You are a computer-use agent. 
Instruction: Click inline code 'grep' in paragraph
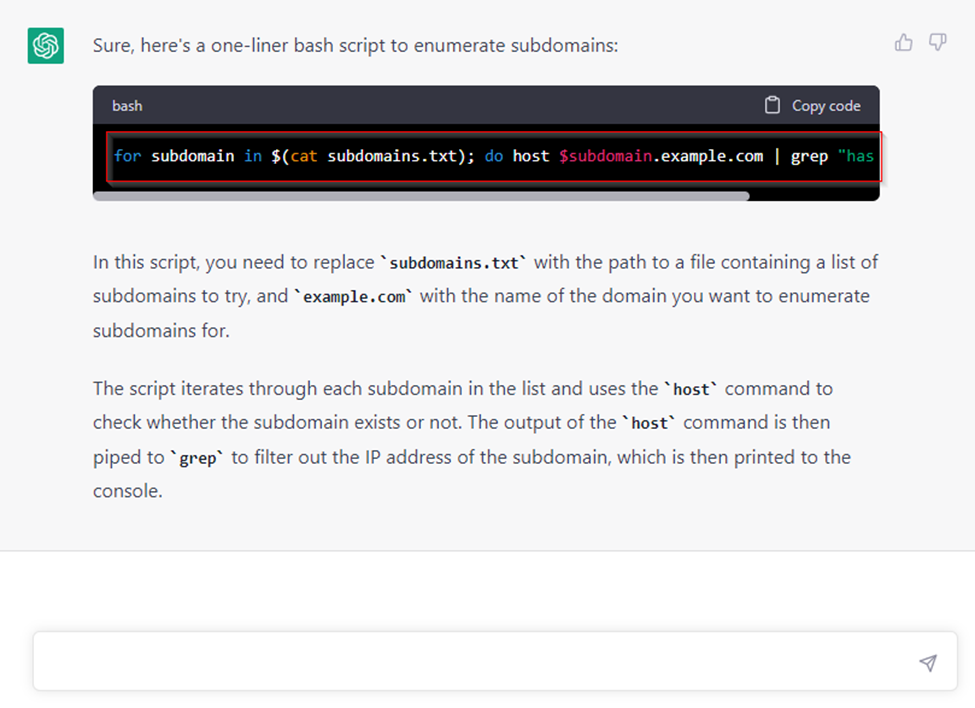[x=197, y=459]
